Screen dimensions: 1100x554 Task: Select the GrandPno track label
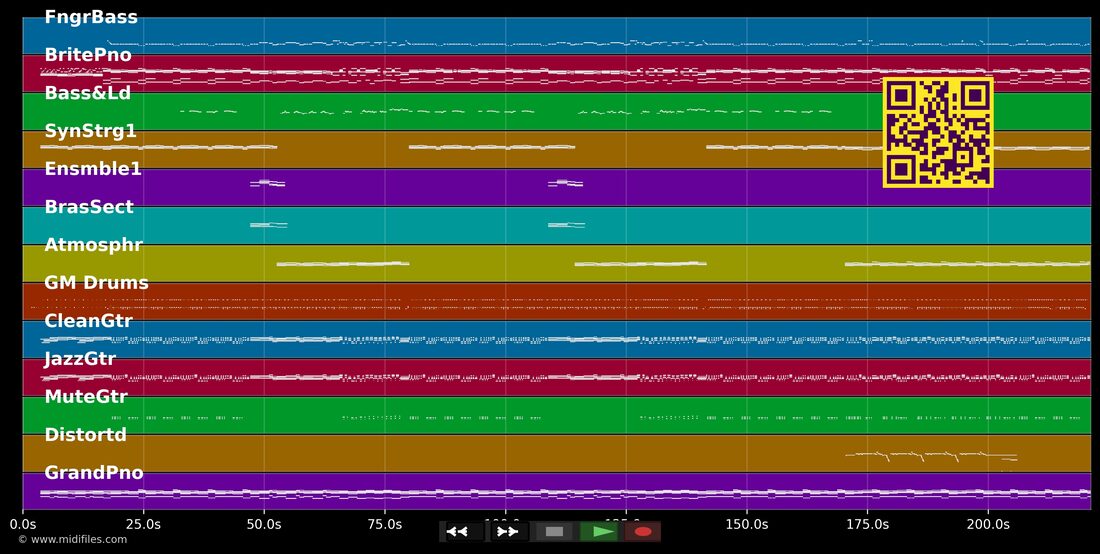point(94,473)
